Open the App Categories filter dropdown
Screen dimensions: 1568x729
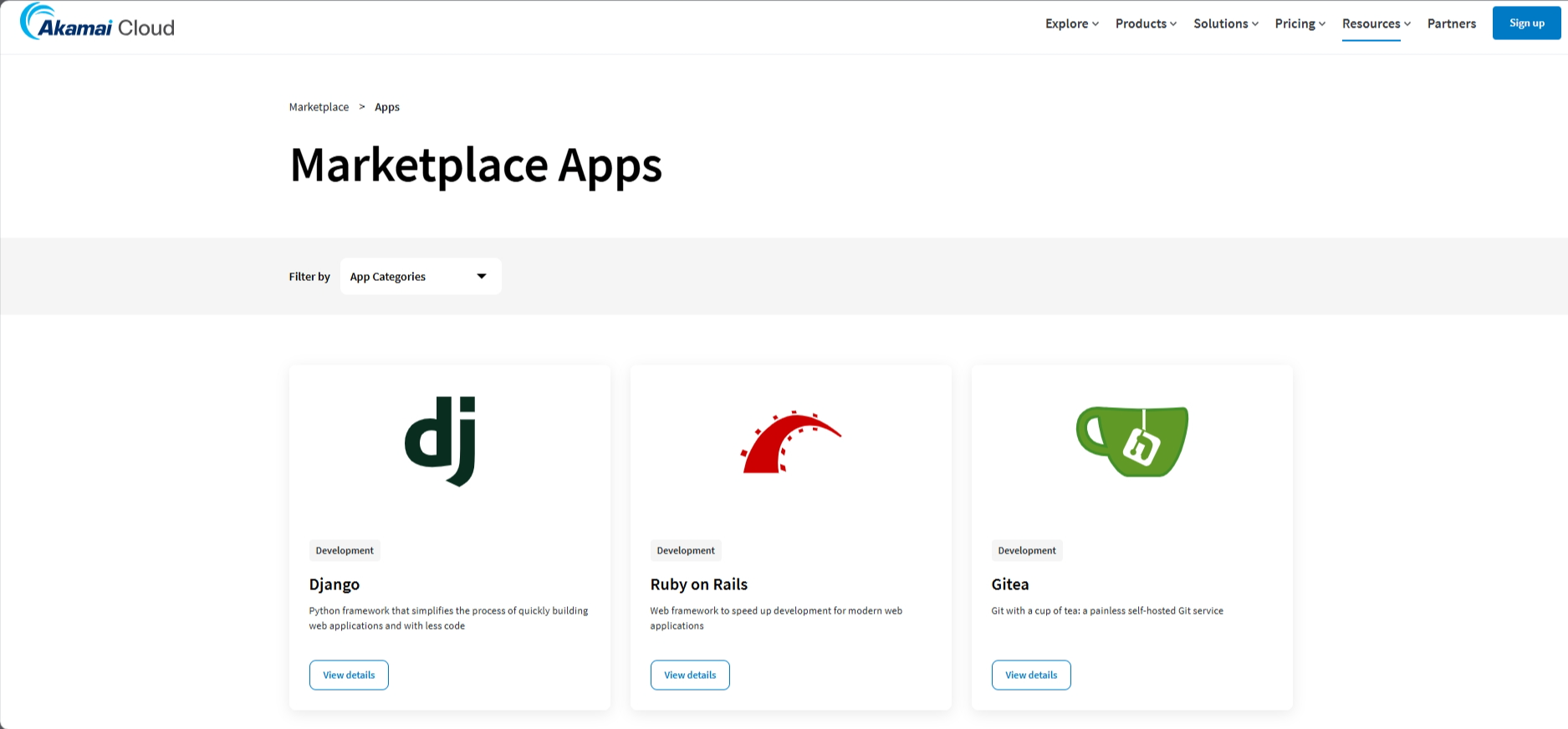click(421, 276)
